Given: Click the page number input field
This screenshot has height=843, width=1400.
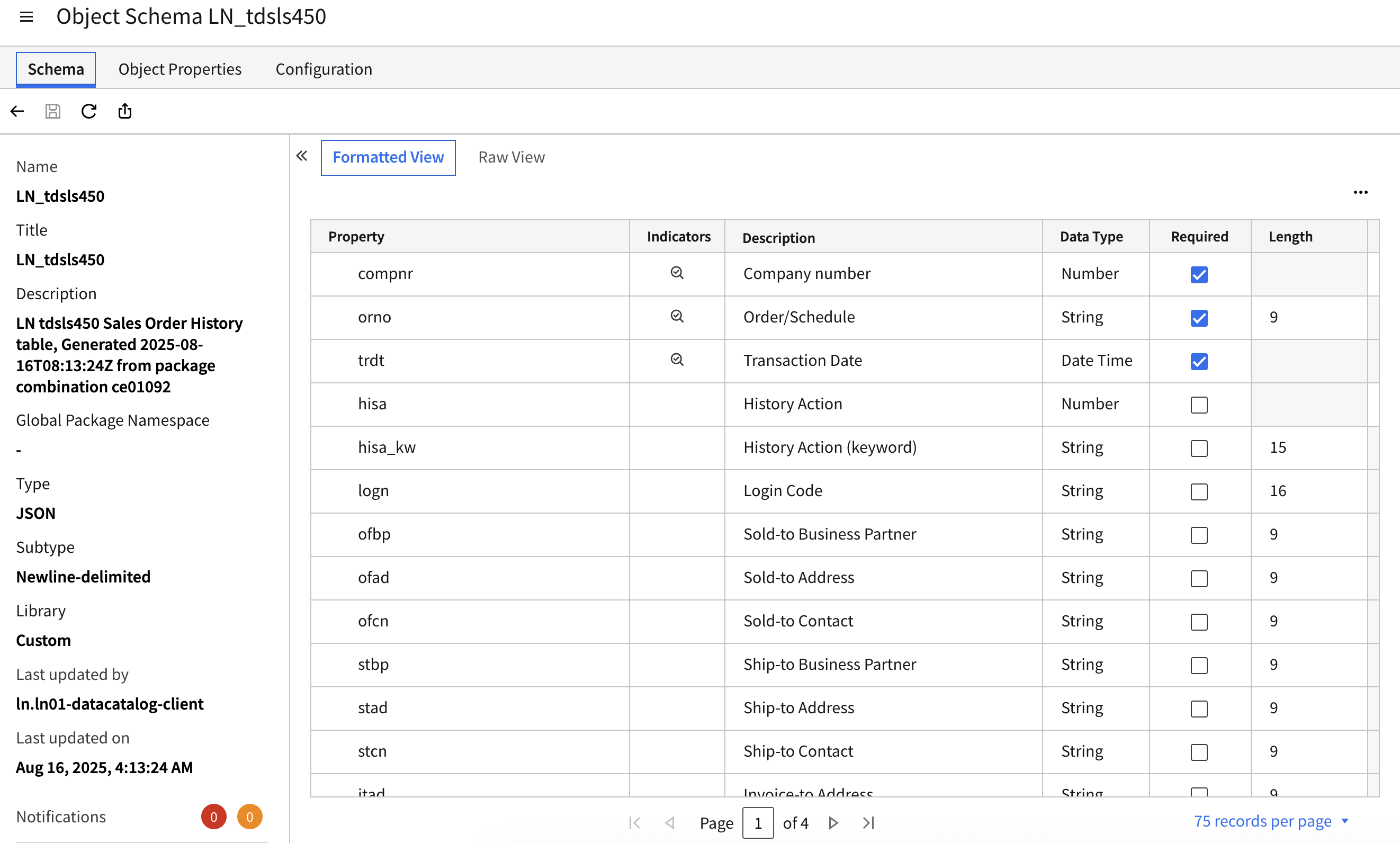Looking at the screenshot, I should click(x=758, y=822).
